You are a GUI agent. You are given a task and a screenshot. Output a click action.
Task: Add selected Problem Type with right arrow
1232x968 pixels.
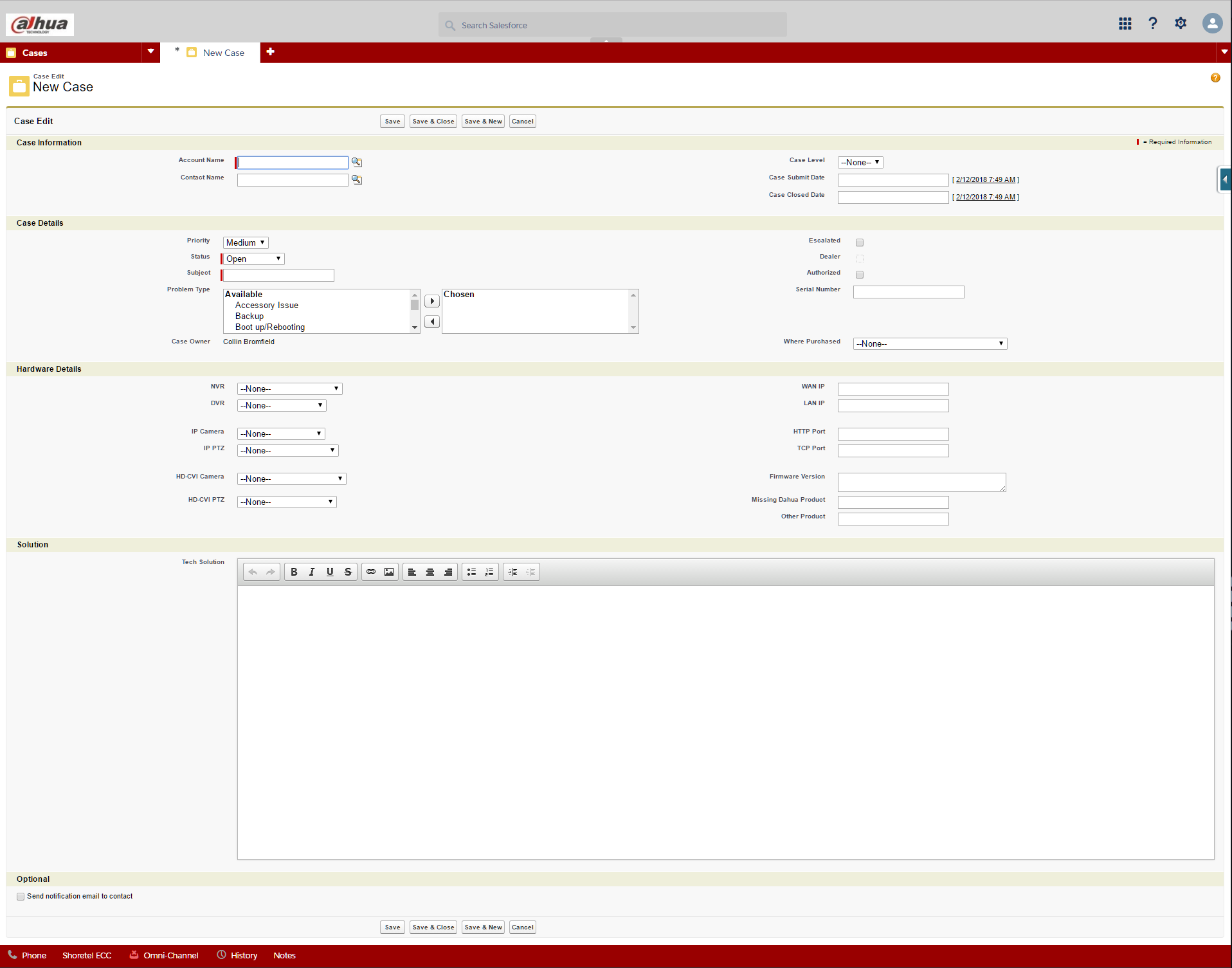click(x=432, y=301)
